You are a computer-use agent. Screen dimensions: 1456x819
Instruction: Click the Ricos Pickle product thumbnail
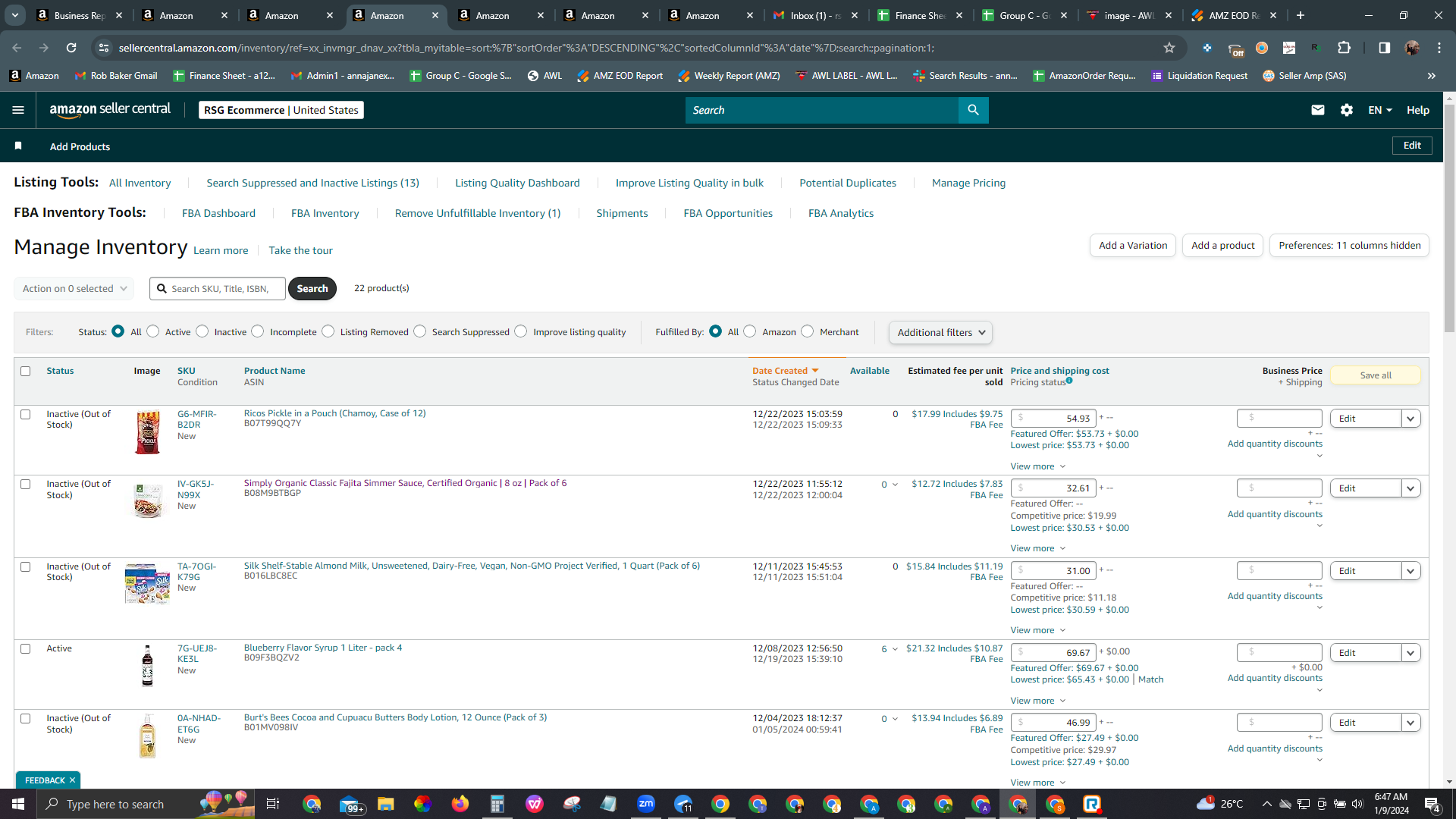pos(148,433)
